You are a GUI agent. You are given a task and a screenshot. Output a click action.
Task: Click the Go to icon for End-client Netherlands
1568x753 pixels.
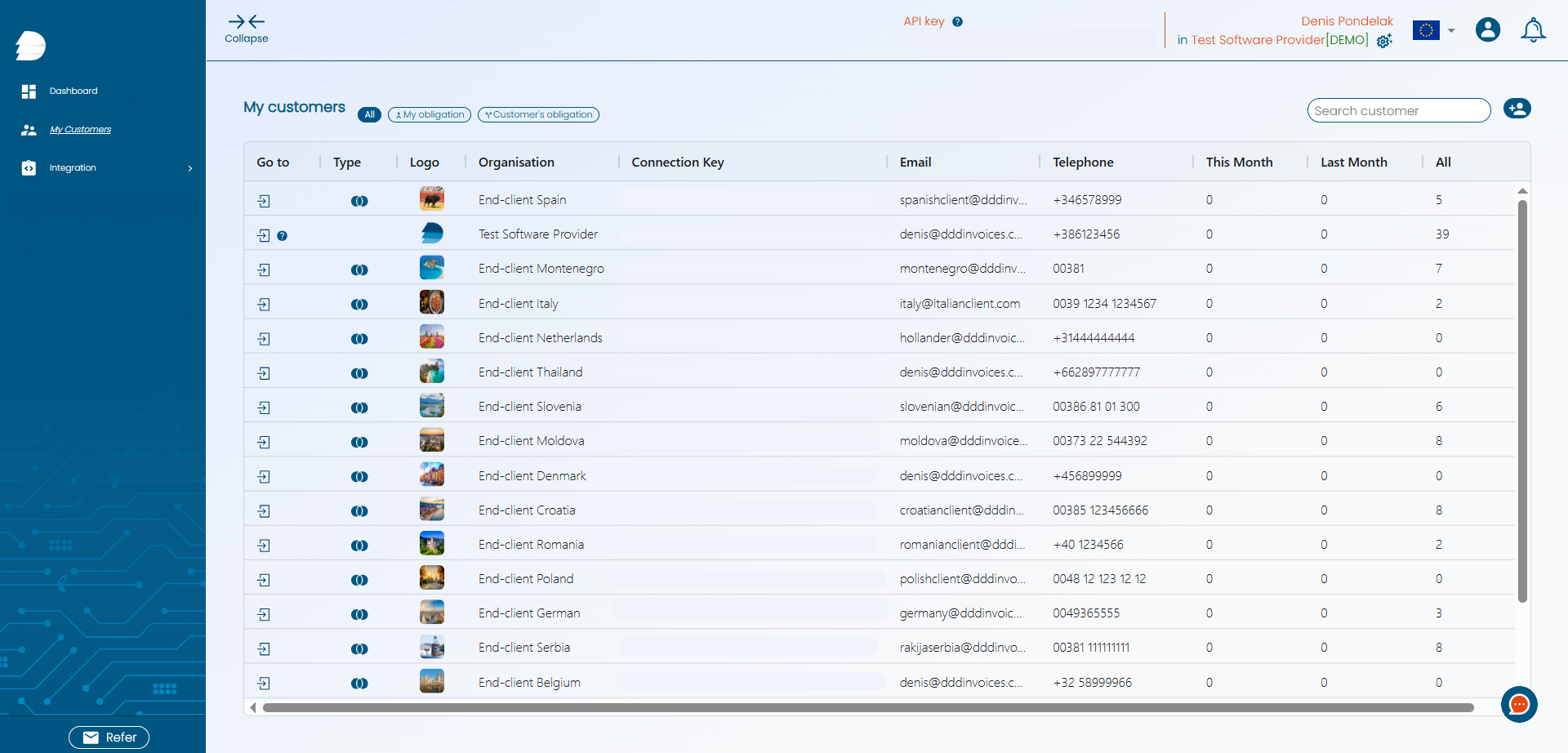[264, 339]
